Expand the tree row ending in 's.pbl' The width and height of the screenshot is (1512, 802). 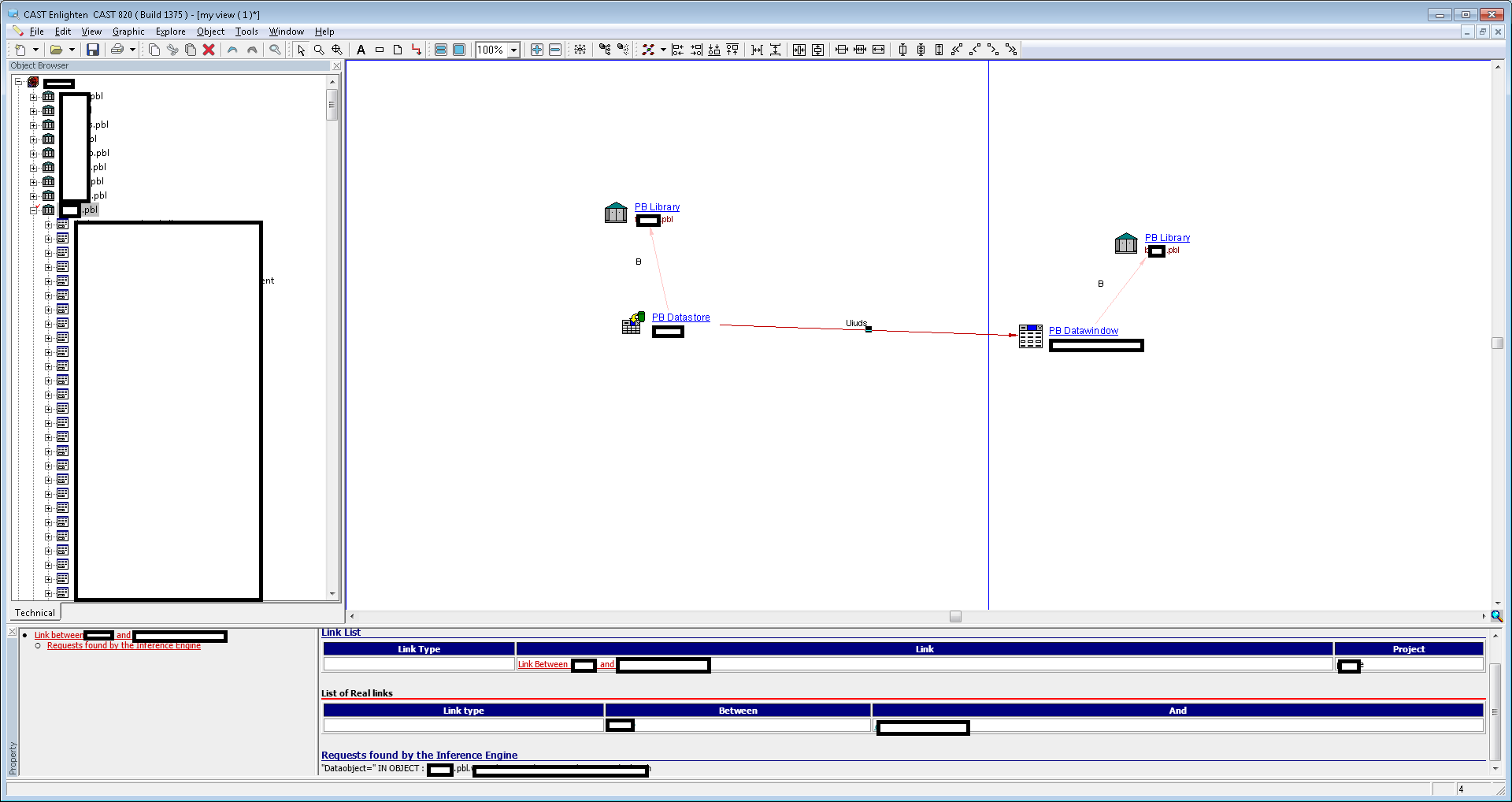pos(34,125)
